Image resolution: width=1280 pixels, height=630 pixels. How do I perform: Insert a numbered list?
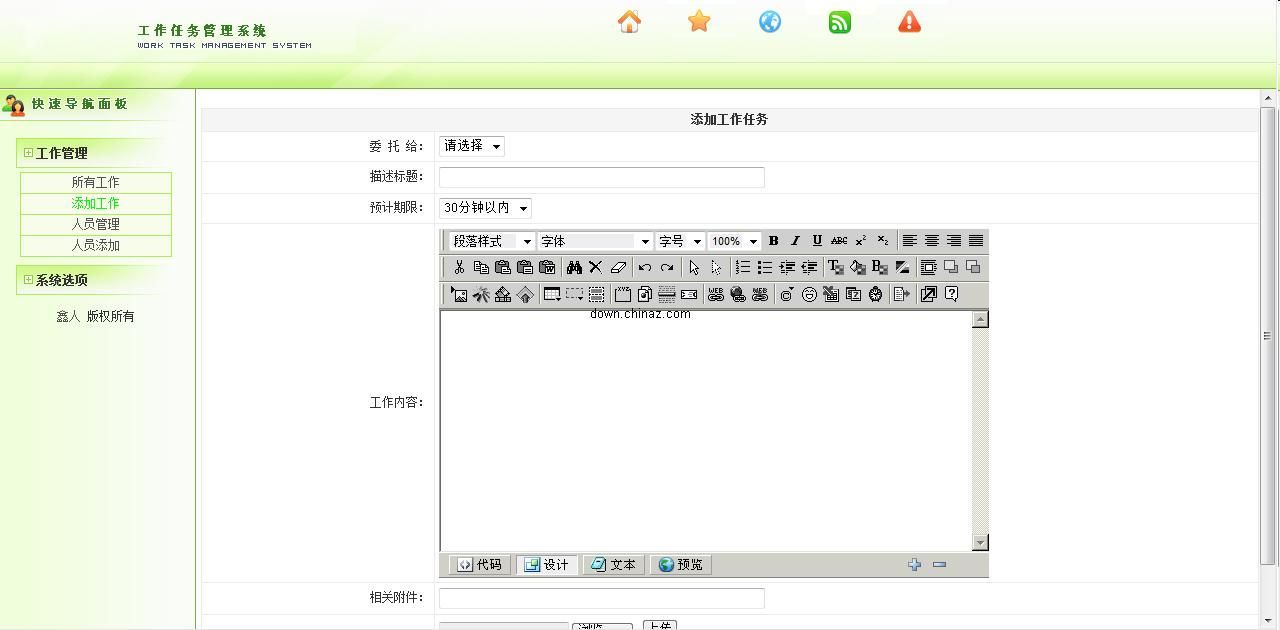[742, 267]
